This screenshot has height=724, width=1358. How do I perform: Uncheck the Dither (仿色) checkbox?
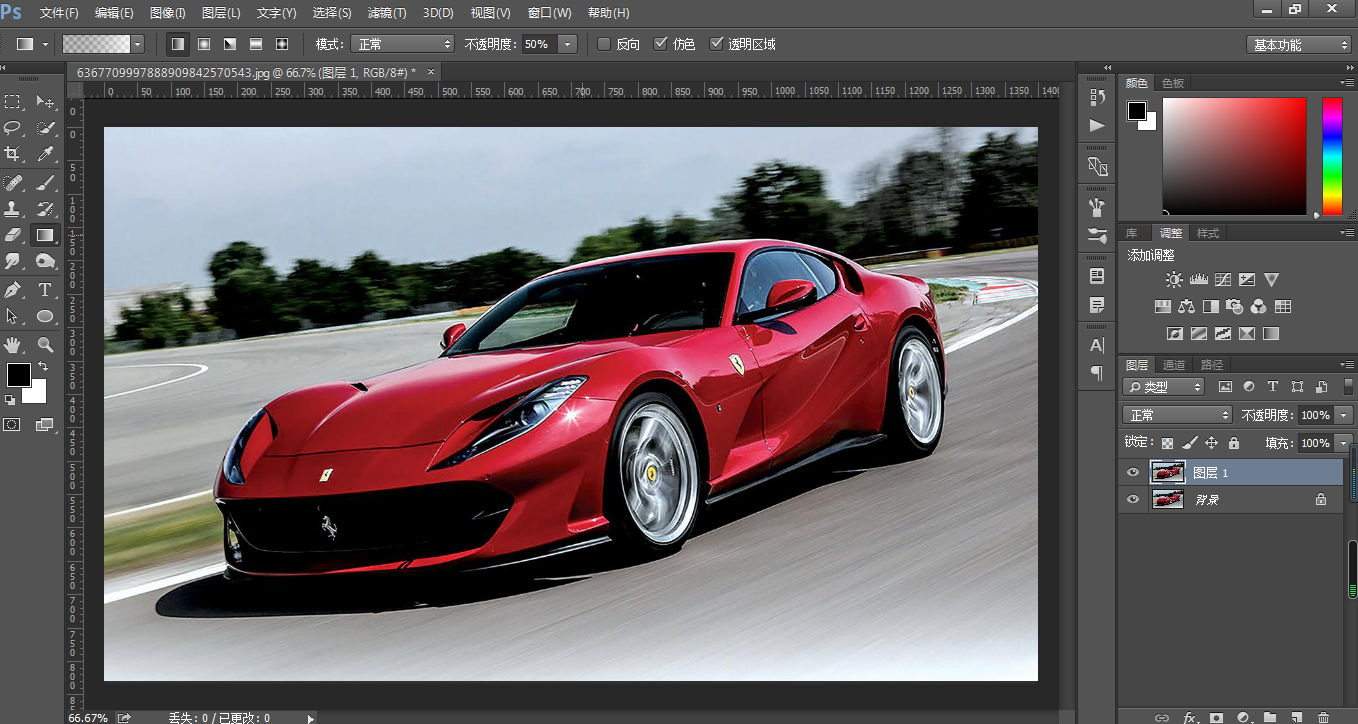coord(660,44)
